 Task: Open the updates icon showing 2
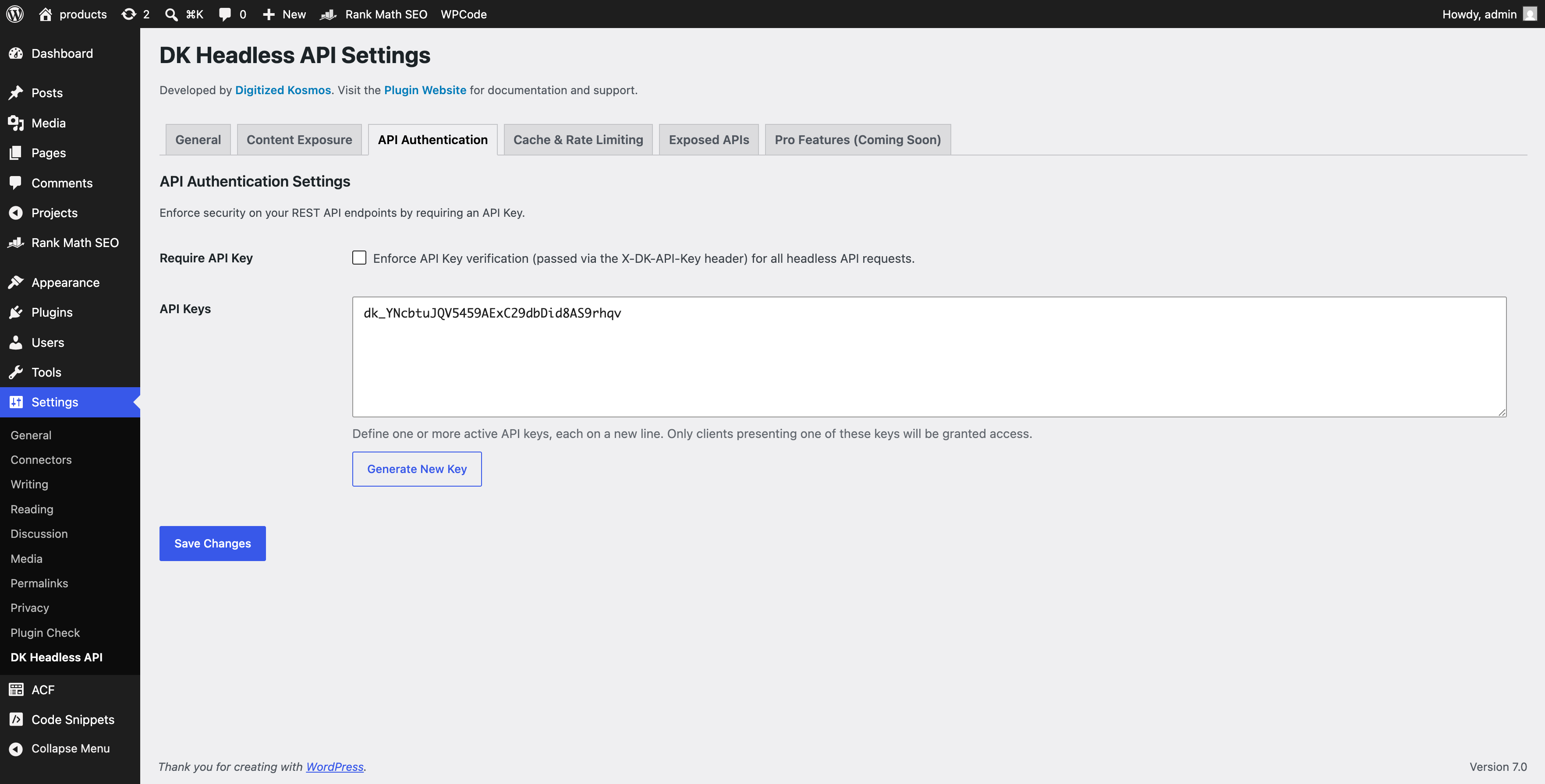tap(128, 14)
